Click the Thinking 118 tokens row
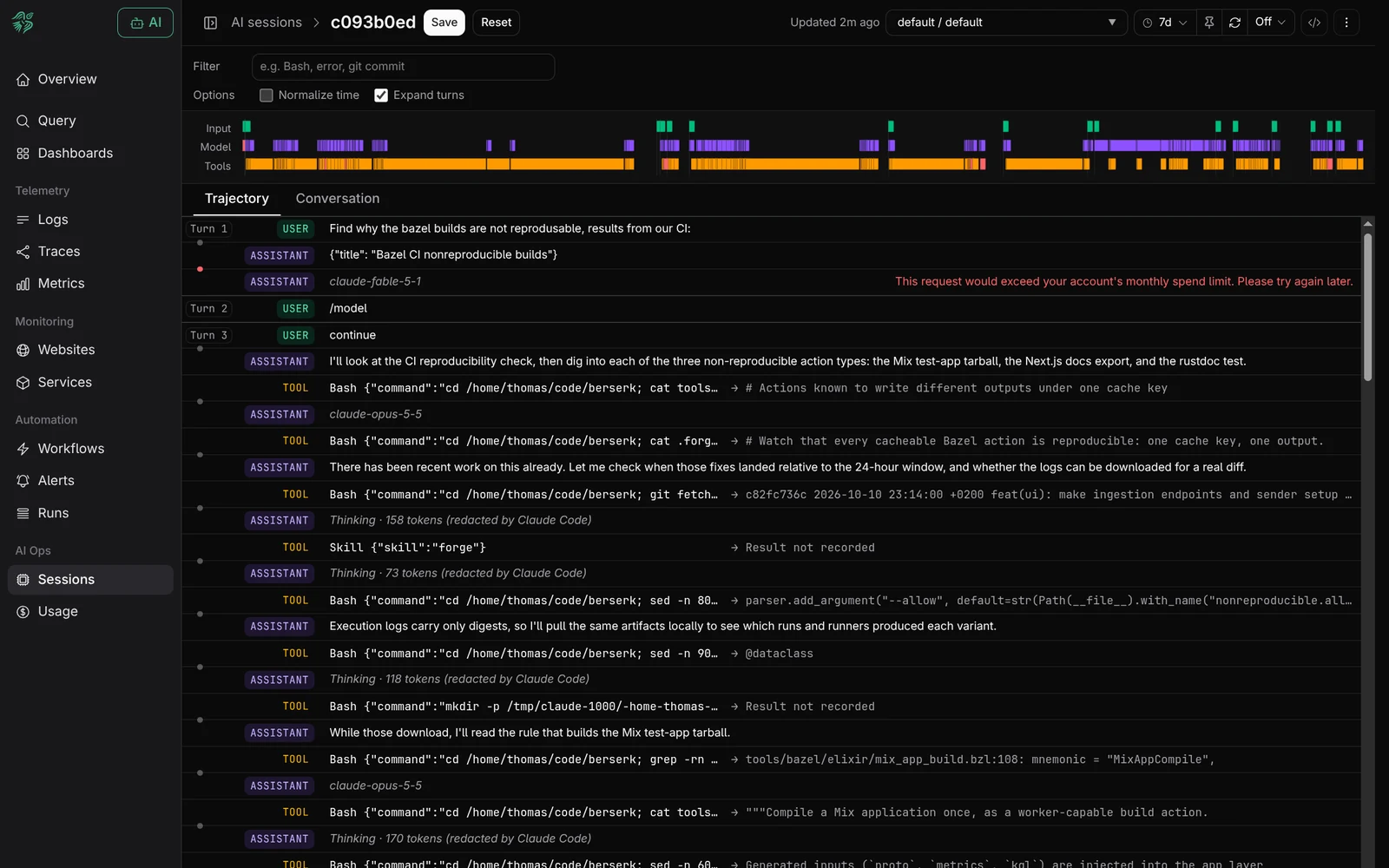The width and height of the screenshot is (1389, 868). pyautogui.click(x=772, y=680)
